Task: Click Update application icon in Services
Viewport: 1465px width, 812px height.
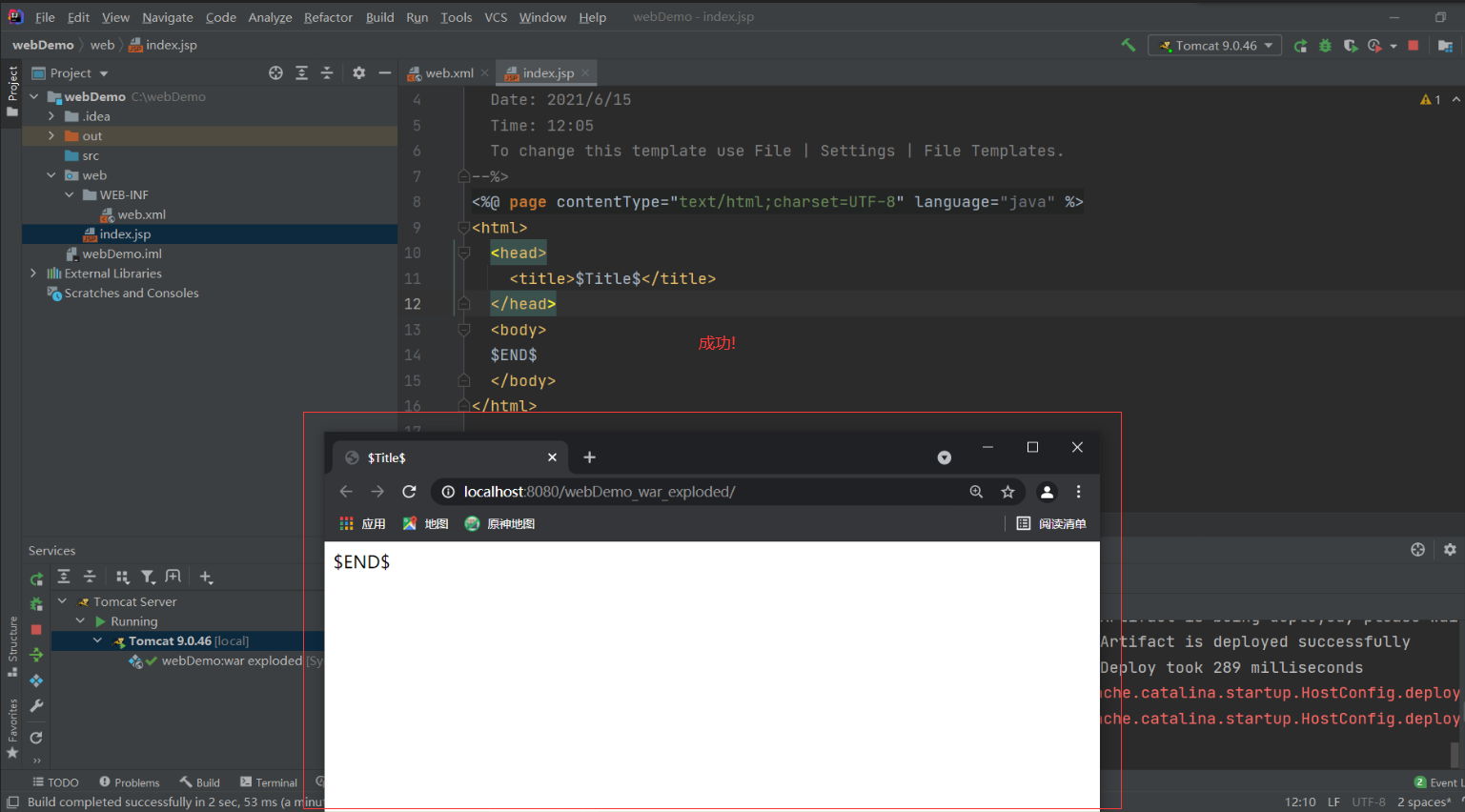Action: pos(36,655)
